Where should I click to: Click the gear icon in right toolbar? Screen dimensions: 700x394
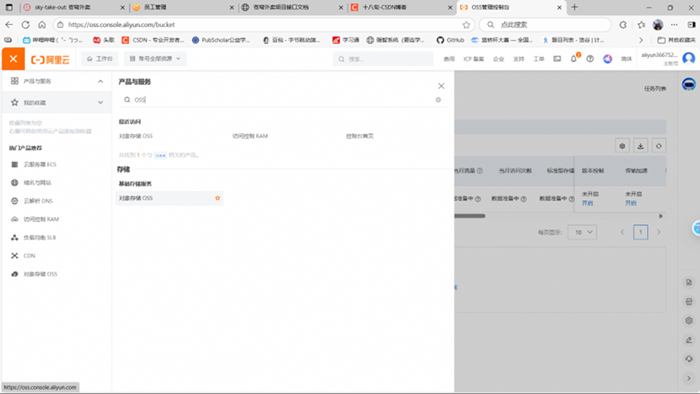click(689, 320)
